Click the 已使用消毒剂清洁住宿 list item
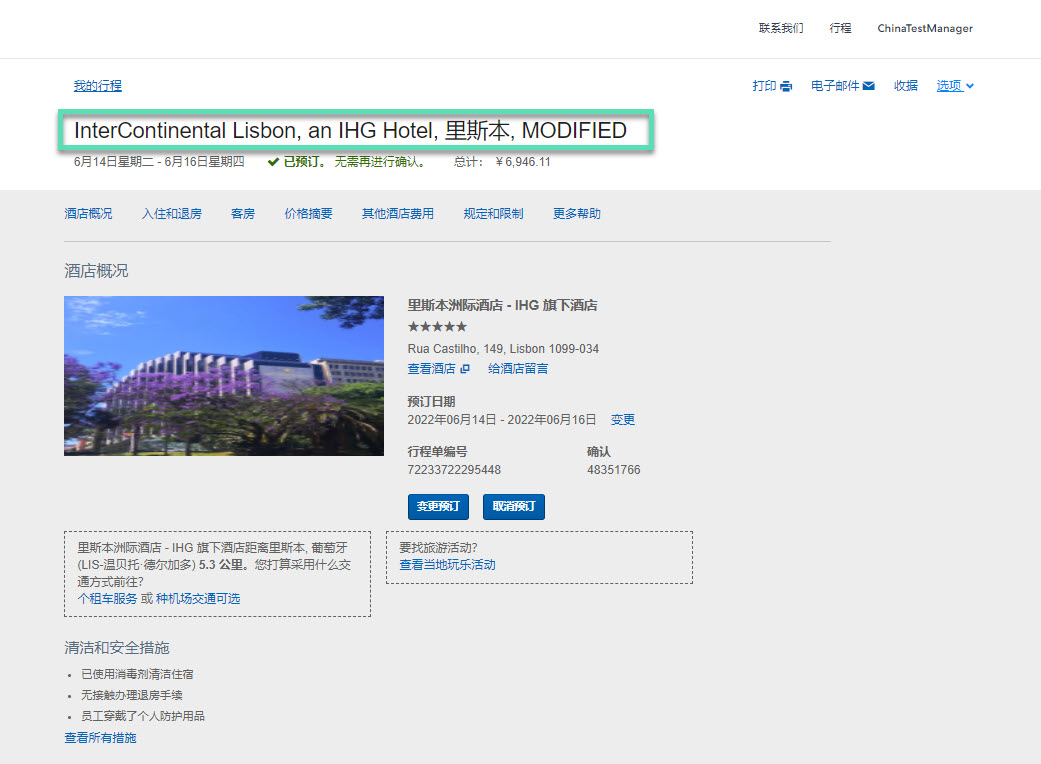 137,674
